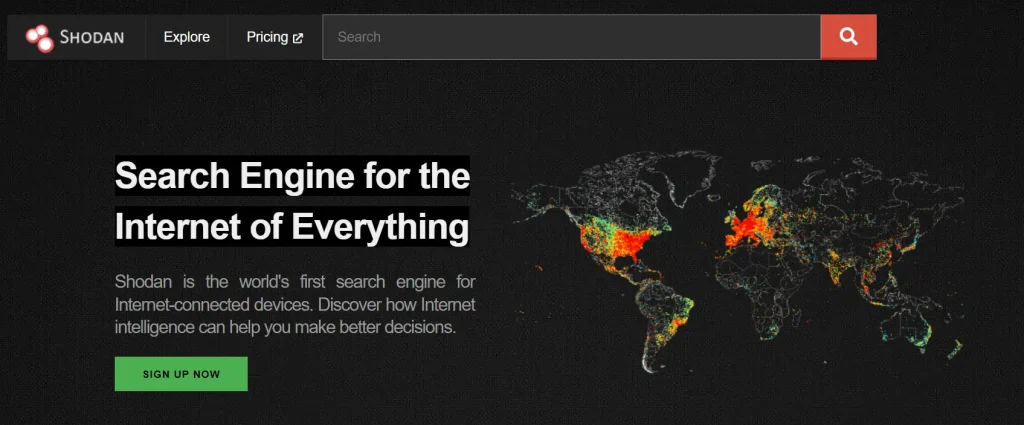1024x425 pixels.
Task: Click the Shodan logo icon
Action: pos(39,38)
